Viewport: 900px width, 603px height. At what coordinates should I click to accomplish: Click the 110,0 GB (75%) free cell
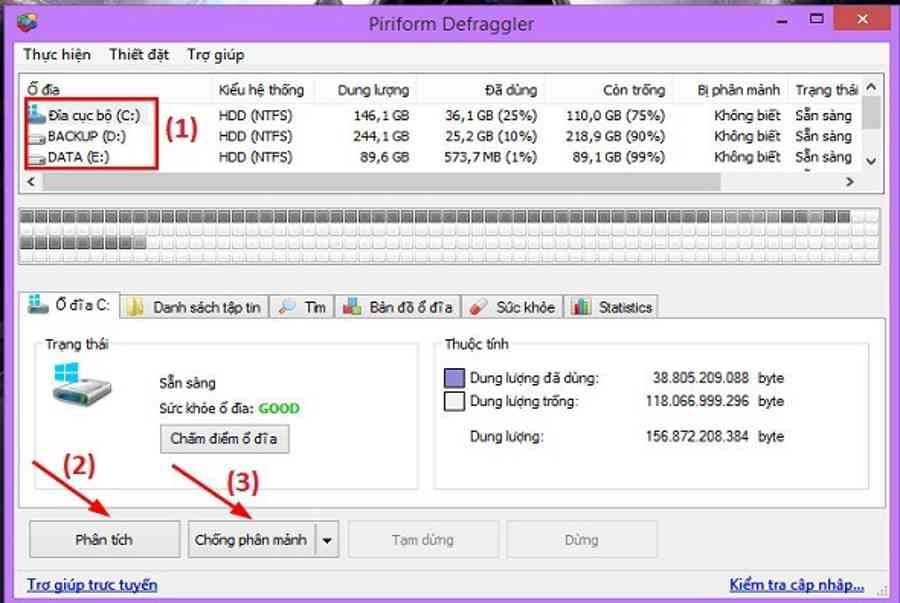(615, 116)
